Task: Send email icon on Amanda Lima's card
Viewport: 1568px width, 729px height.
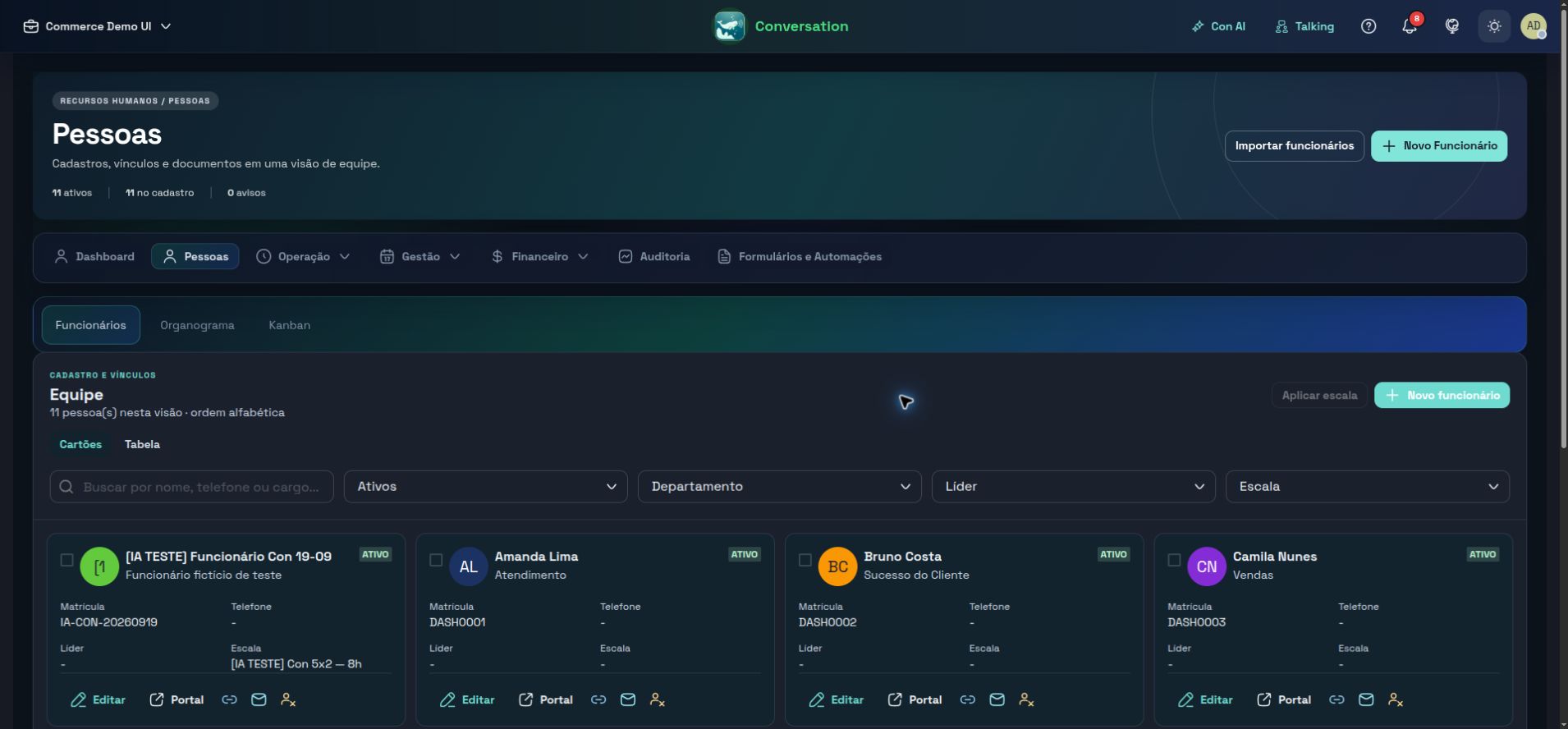Action: tap(628, 699)
